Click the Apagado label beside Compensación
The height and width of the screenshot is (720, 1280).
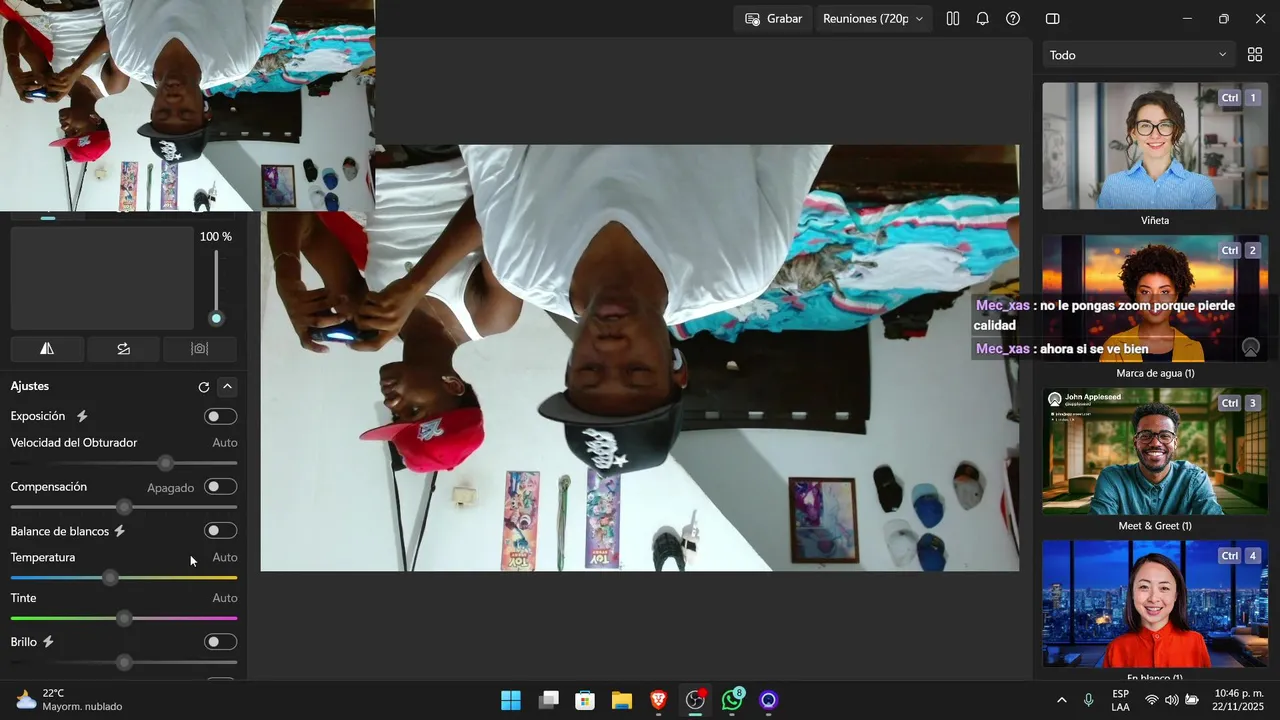pyautogui.click(x=171, y=488)
